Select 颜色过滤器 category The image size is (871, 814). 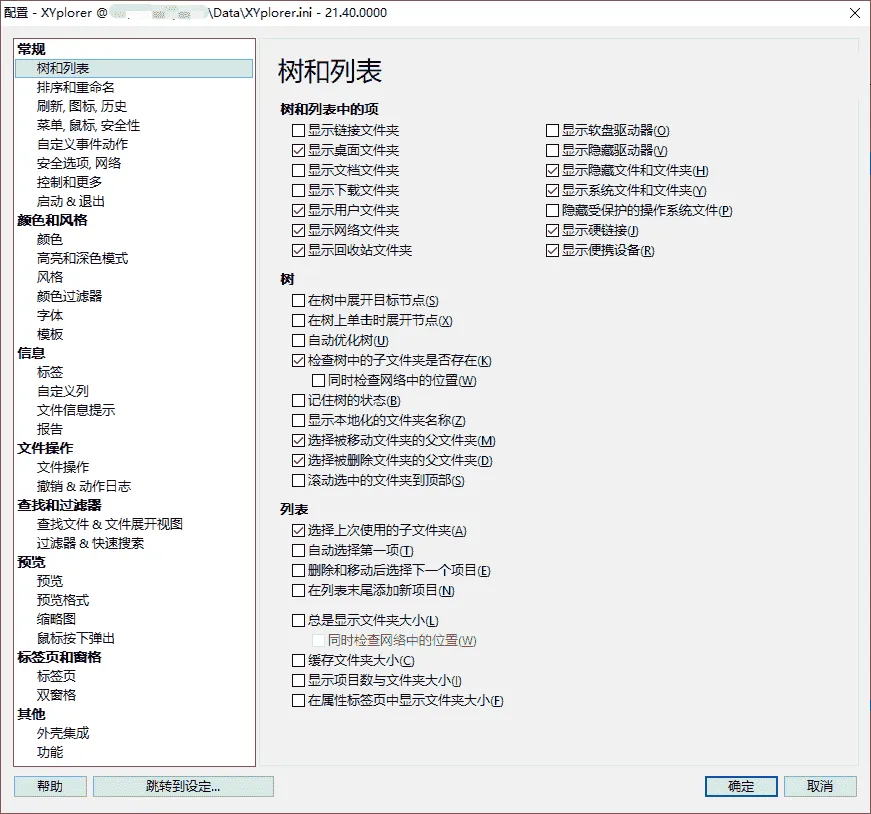[x=69, y=296]
